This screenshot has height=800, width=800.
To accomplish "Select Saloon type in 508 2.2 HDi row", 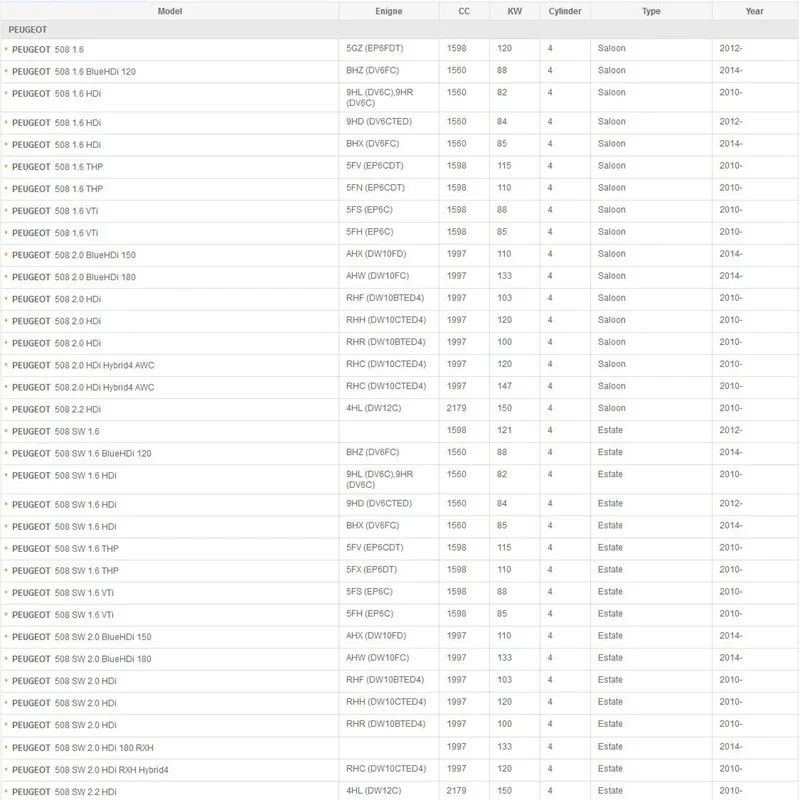I will 612,408.
